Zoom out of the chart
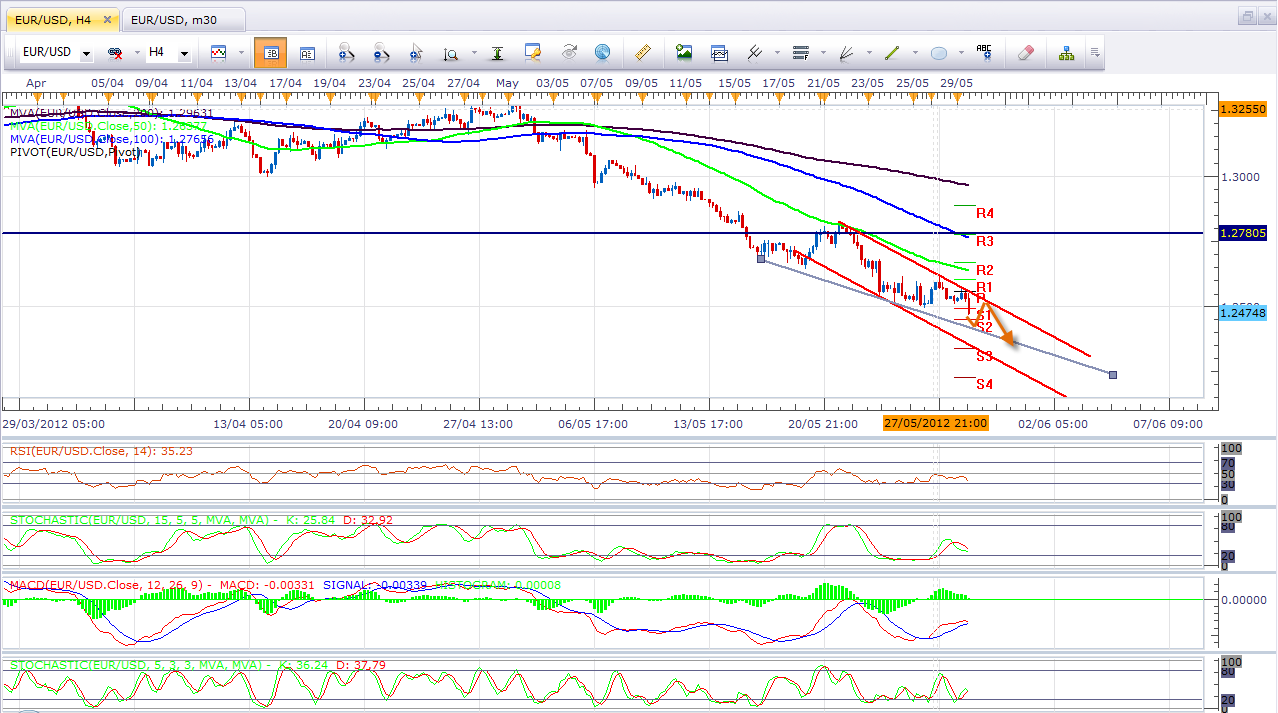The height and width of the screenshot is (713, 1278). [381, 52]
